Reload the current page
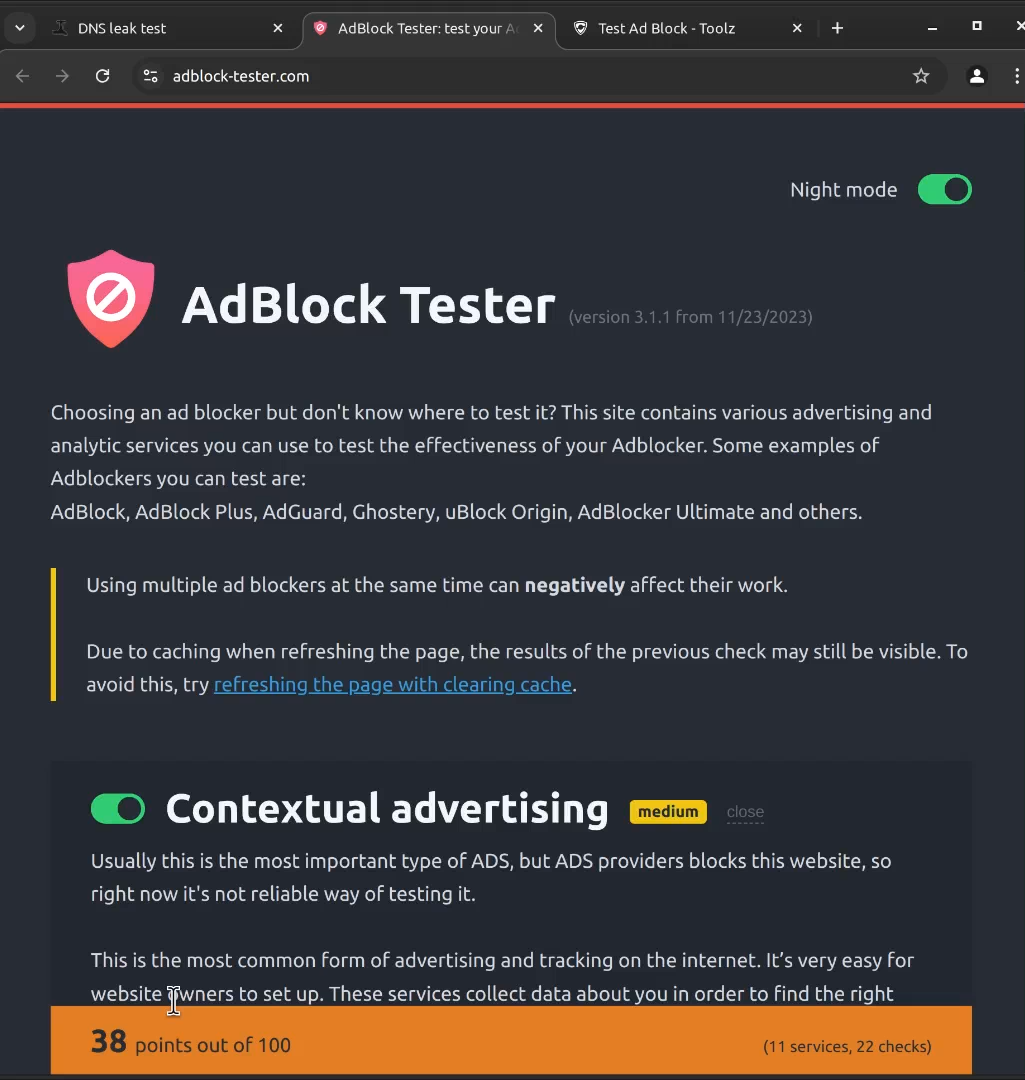Viewport: 1025px width, 1080px height. 103,76
